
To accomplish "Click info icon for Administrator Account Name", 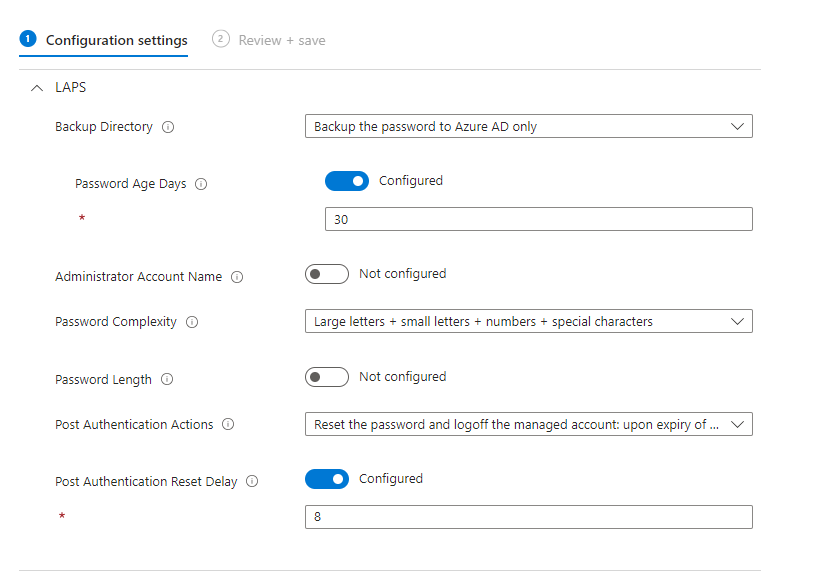I will 237,277.
